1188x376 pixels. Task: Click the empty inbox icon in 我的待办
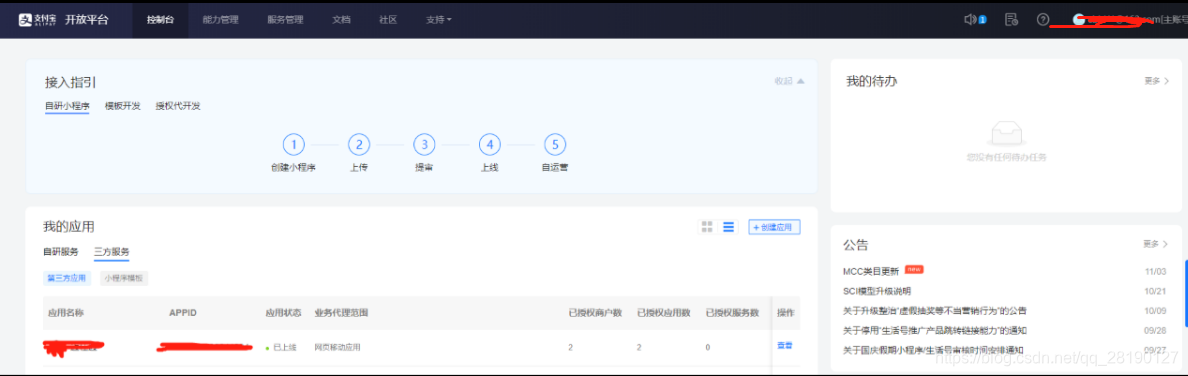pos(1006,133)
